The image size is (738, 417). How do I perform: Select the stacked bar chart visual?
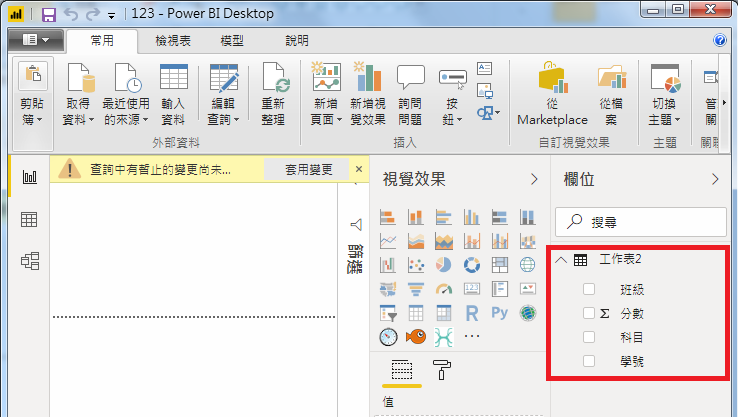coord(388,217)
